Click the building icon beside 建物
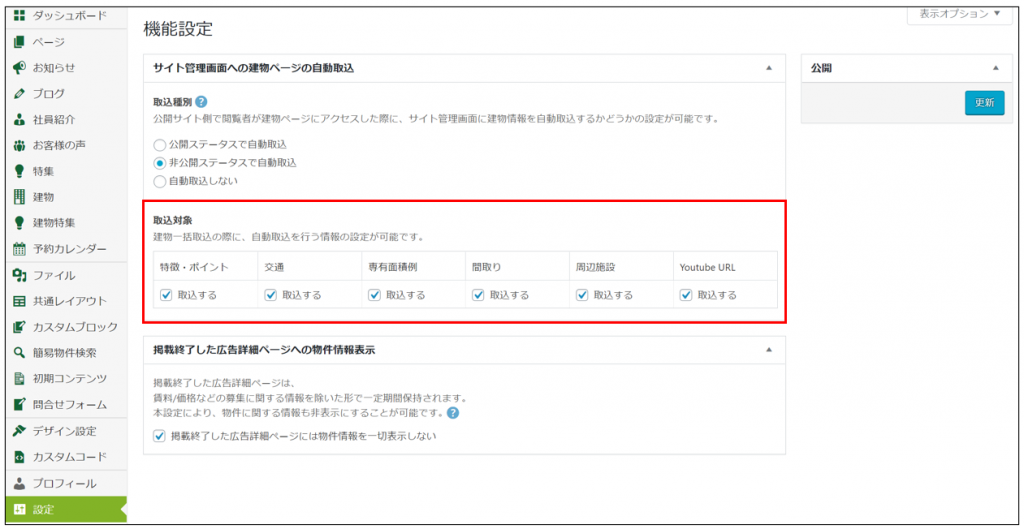 [x=19, y=197]
